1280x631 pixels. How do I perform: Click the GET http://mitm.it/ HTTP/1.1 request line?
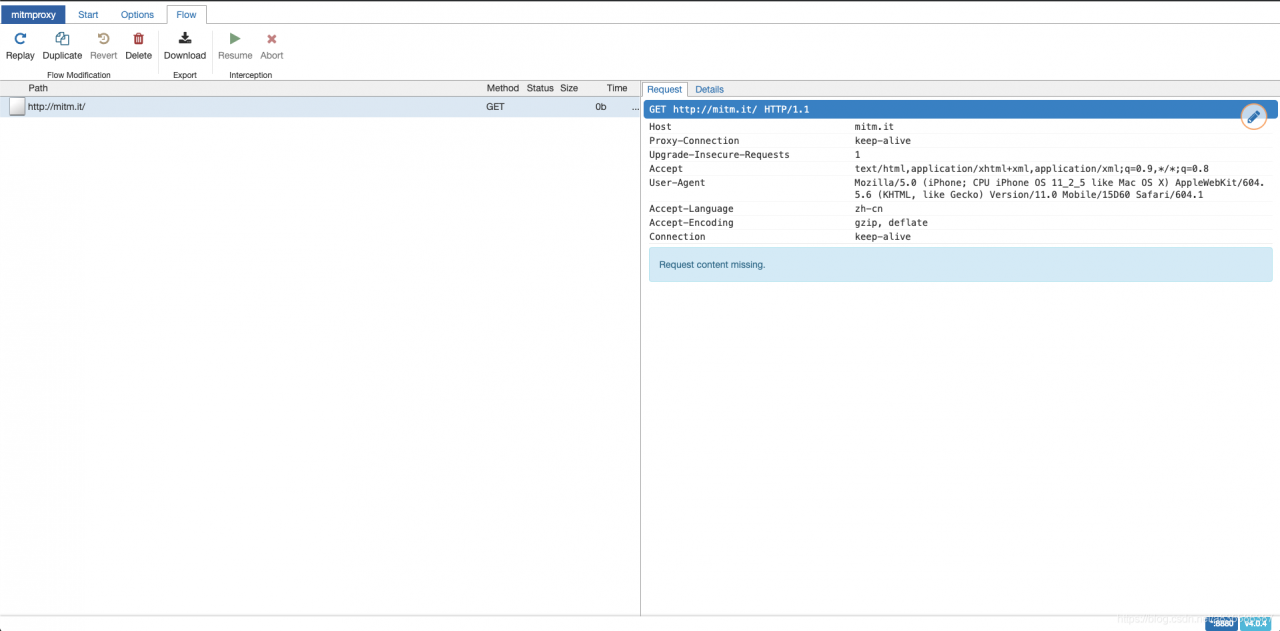tap(729, 109)
